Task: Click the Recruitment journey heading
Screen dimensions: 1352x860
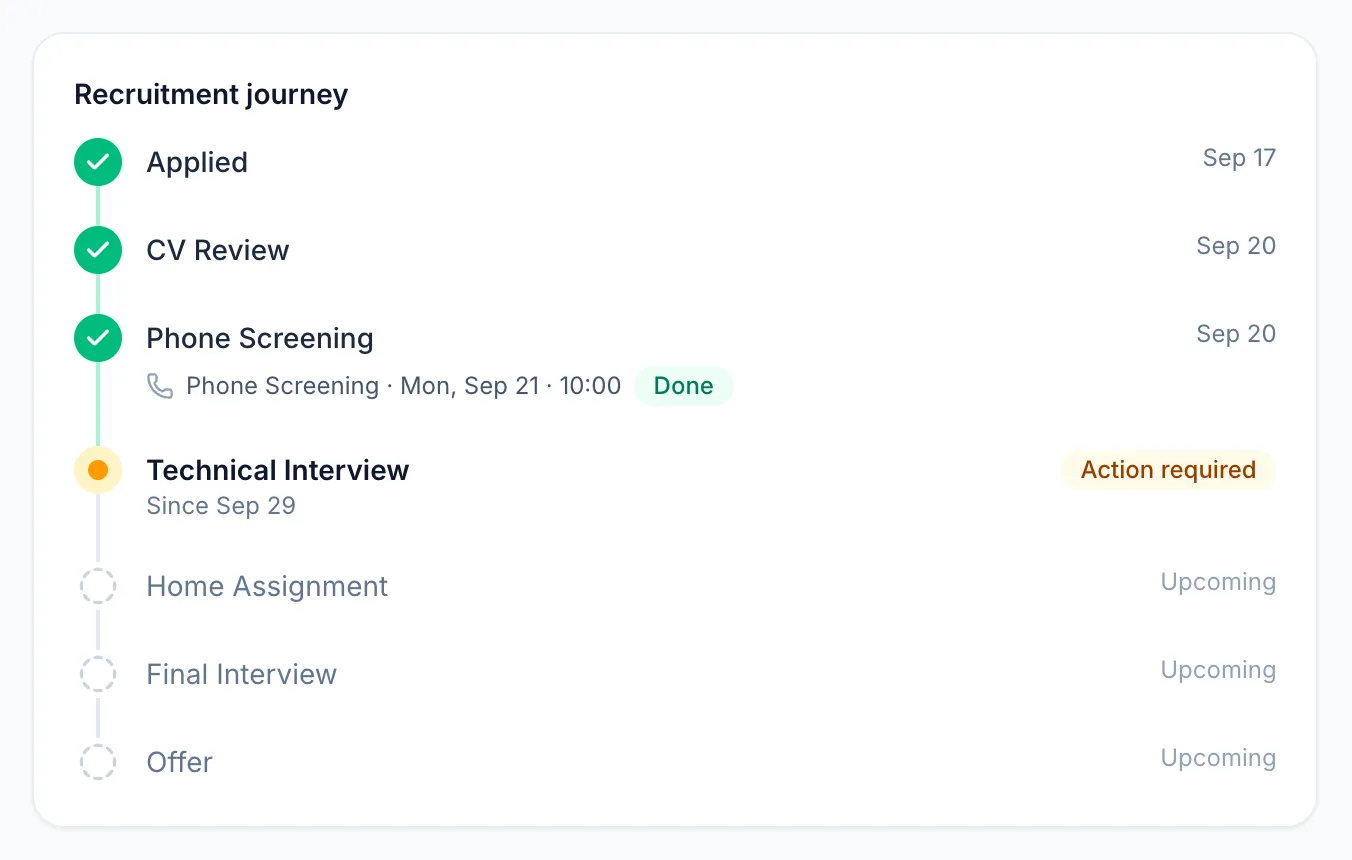Action: click(x=212, y=95)
